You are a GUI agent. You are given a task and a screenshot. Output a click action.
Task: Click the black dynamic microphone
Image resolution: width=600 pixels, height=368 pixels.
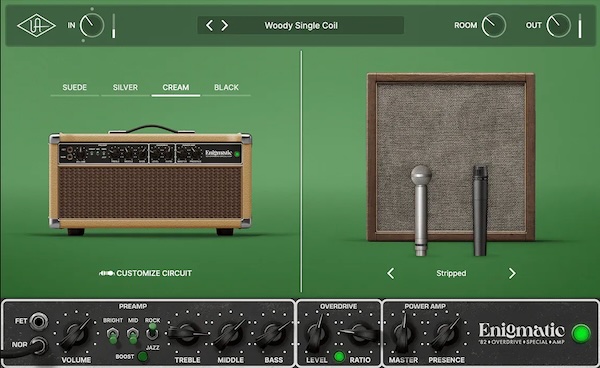click(480, 210)
